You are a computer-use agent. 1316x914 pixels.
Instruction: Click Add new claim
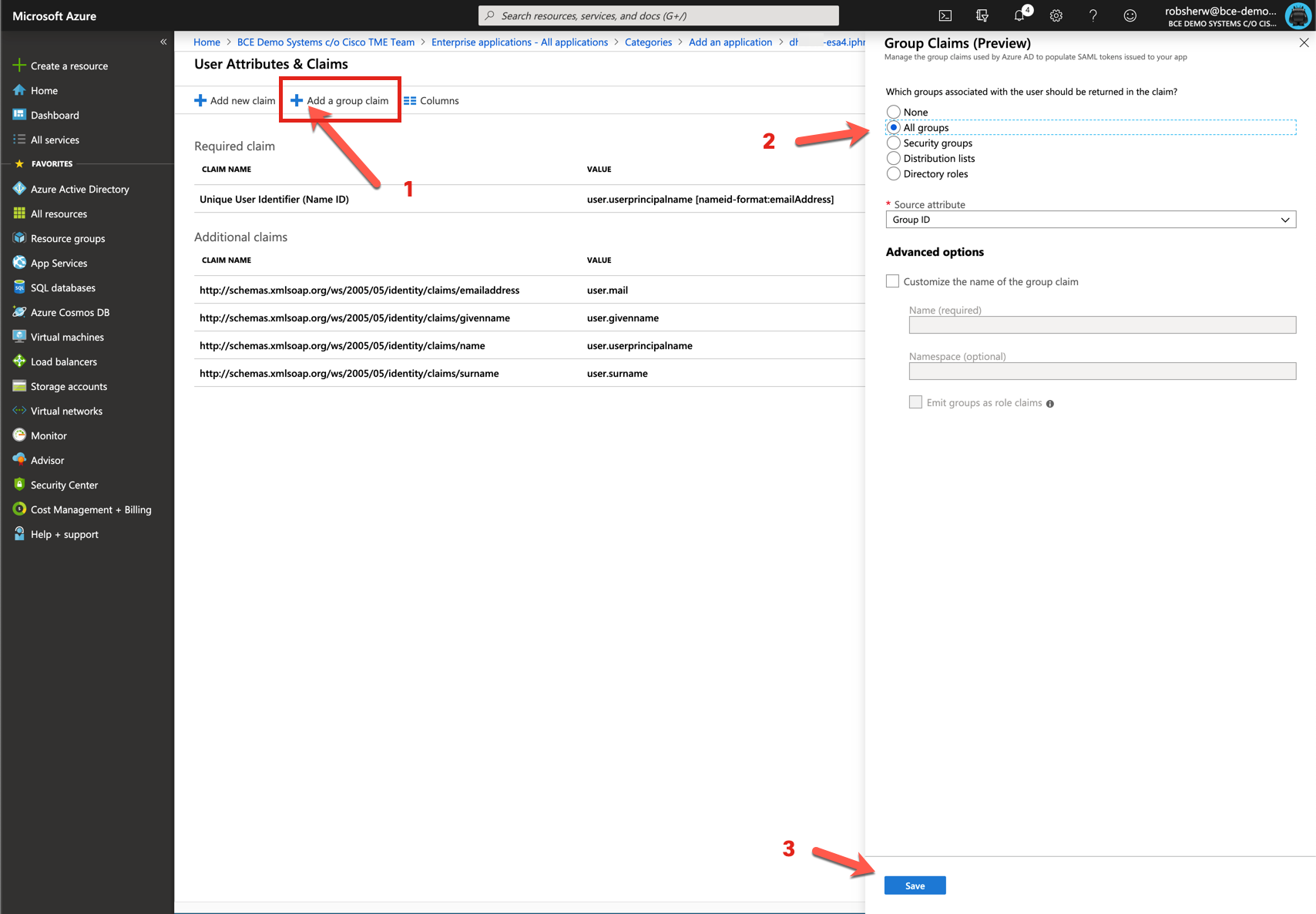point(235,100)
